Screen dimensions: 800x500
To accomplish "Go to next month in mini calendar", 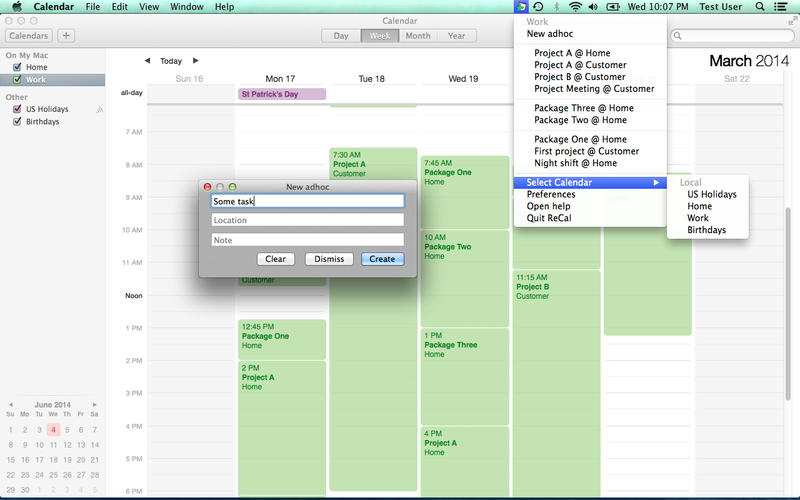I will (x=94, y=405).
